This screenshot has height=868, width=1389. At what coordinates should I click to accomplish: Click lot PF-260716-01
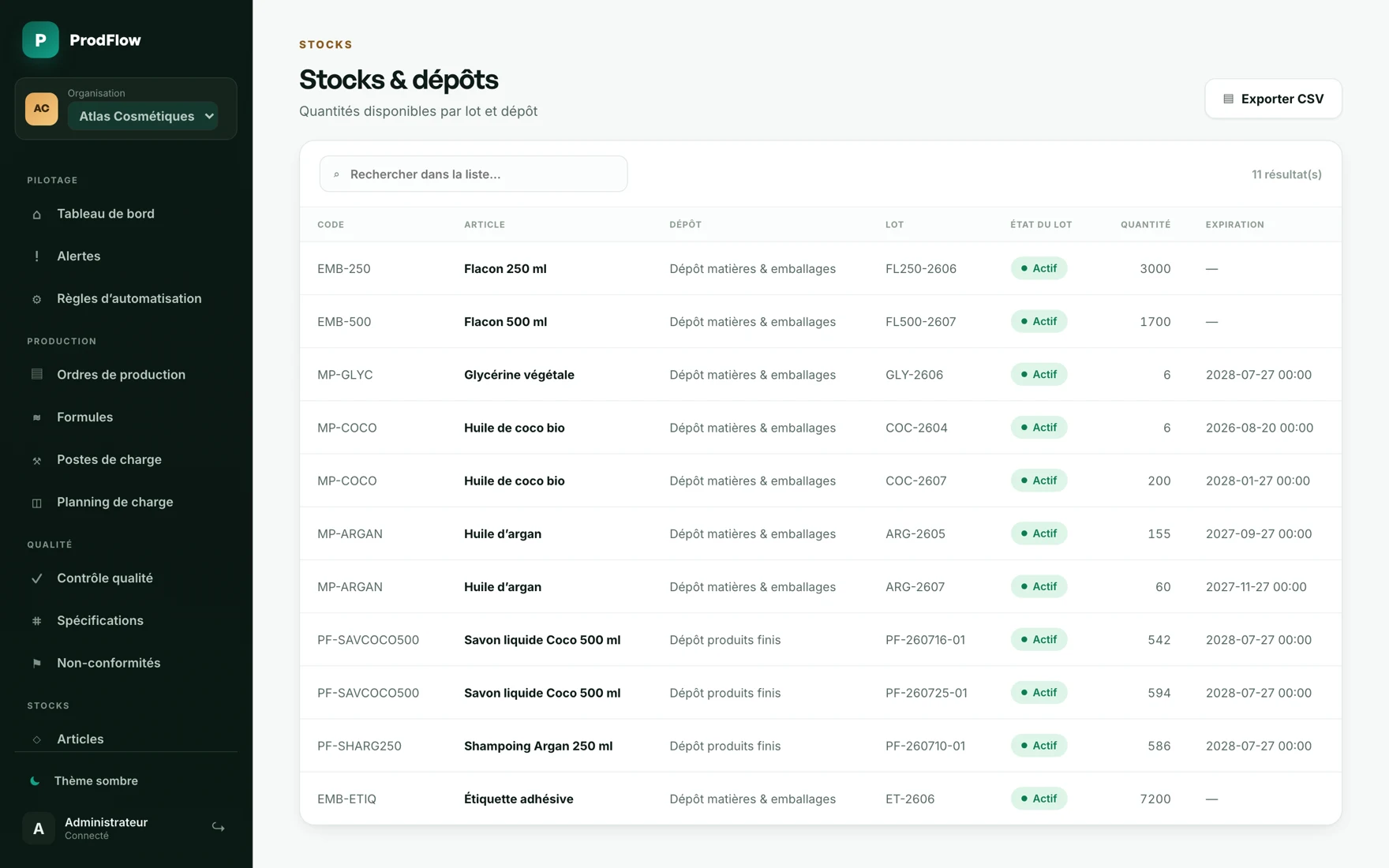click(925, 640)
